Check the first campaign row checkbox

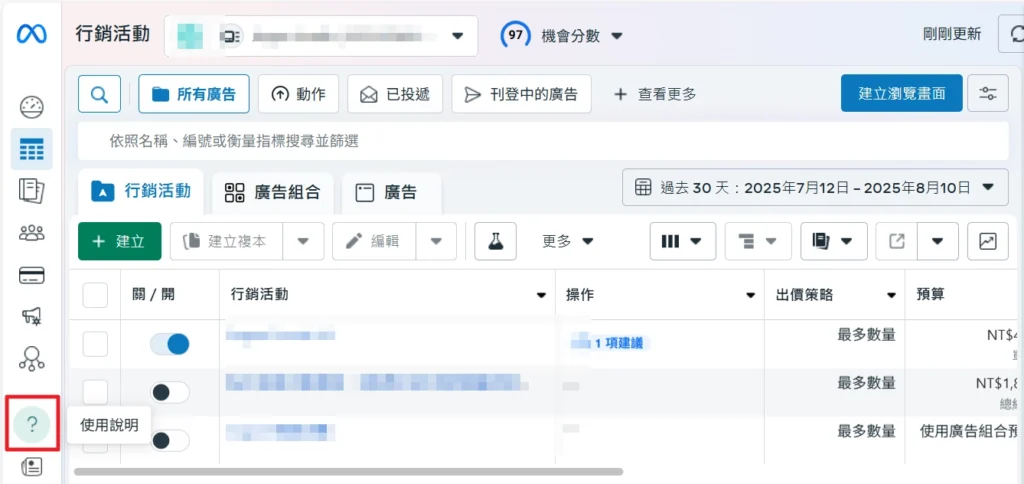95,344
